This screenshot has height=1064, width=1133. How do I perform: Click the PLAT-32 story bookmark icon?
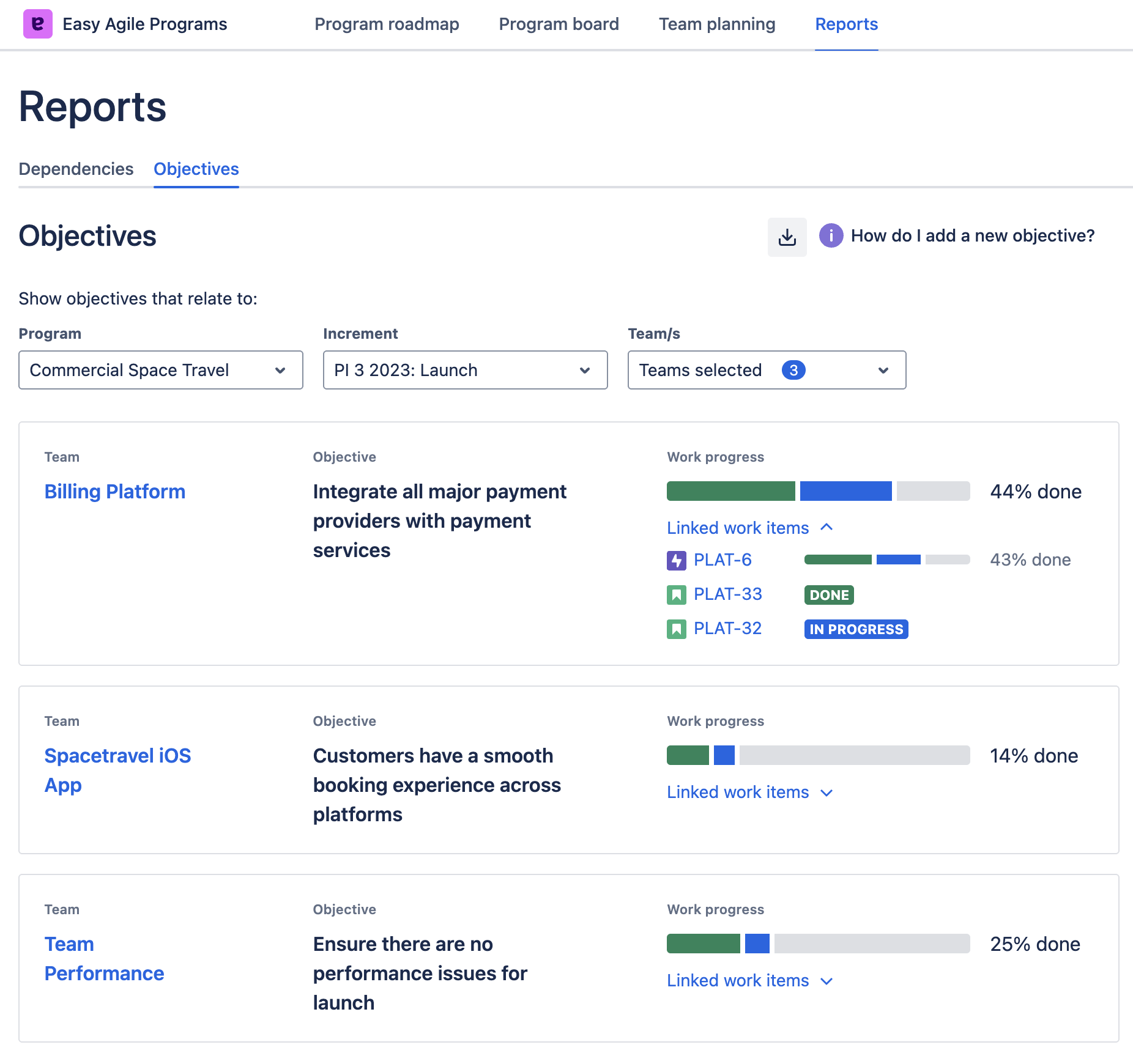pos(676,629)
